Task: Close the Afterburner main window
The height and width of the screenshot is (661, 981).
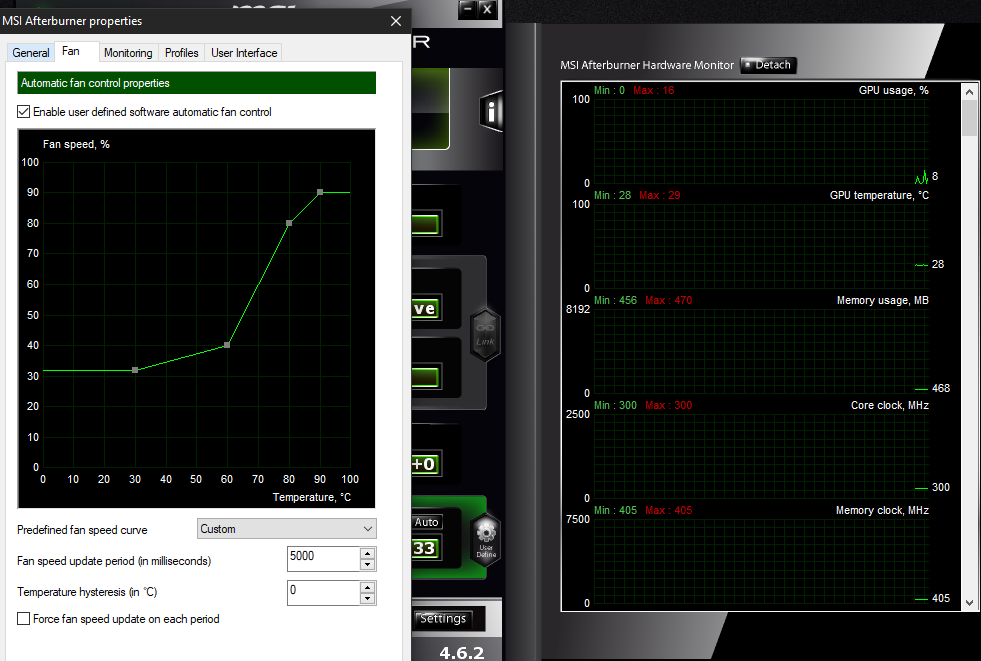Action: (x=487, y=9)
